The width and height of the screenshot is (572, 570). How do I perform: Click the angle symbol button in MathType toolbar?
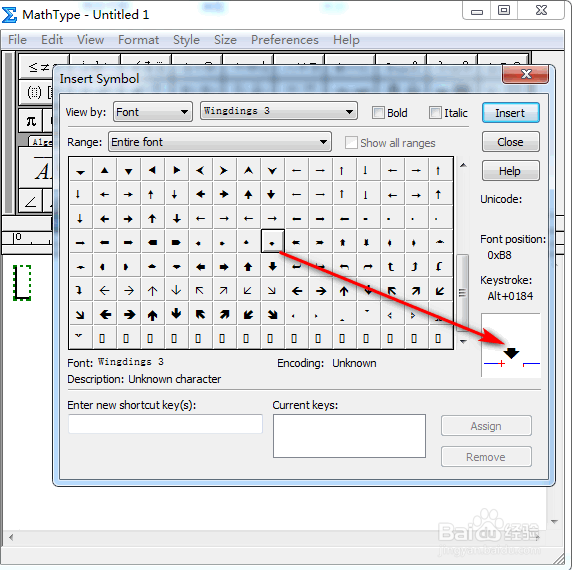point(31,201)
